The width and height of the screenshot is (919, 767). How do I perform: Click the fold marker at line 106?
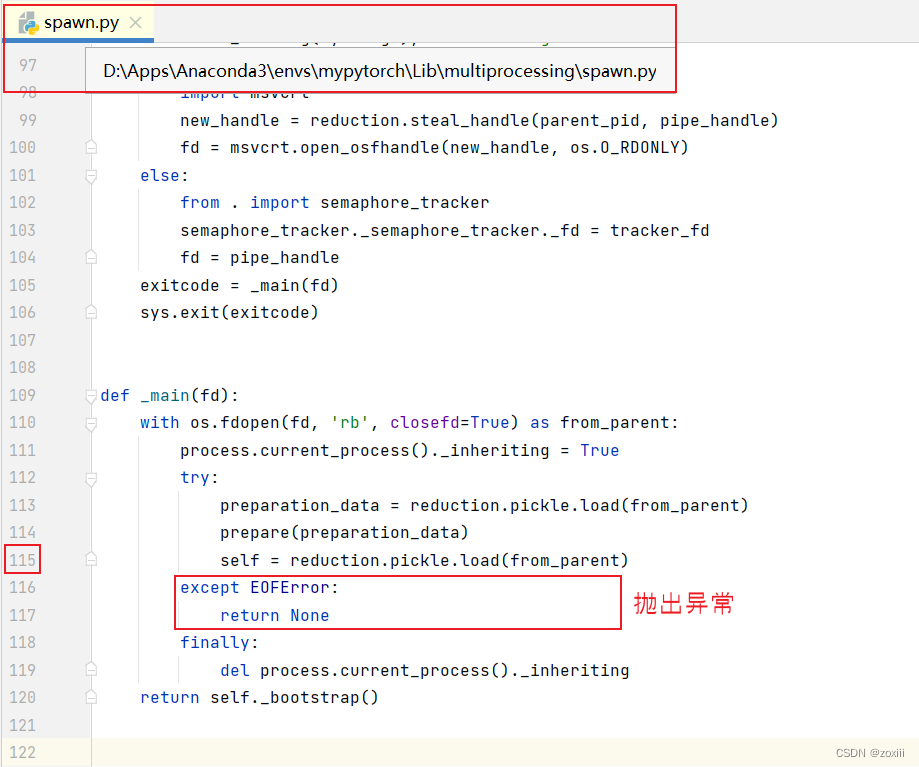tap(89, 312)
